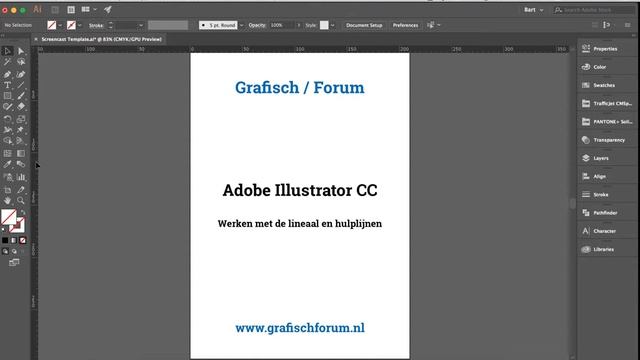The image size is (640, 360).
Task: Select the Hand tool
Action: pyautogui.click(x=7, y=200)
